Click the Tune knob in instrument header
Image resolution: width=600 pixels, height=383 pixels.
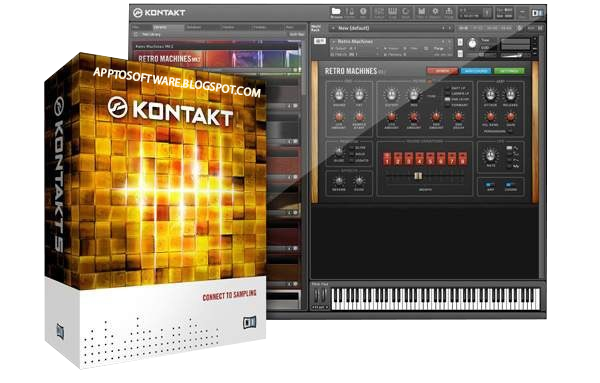click(x=473, y=44)
